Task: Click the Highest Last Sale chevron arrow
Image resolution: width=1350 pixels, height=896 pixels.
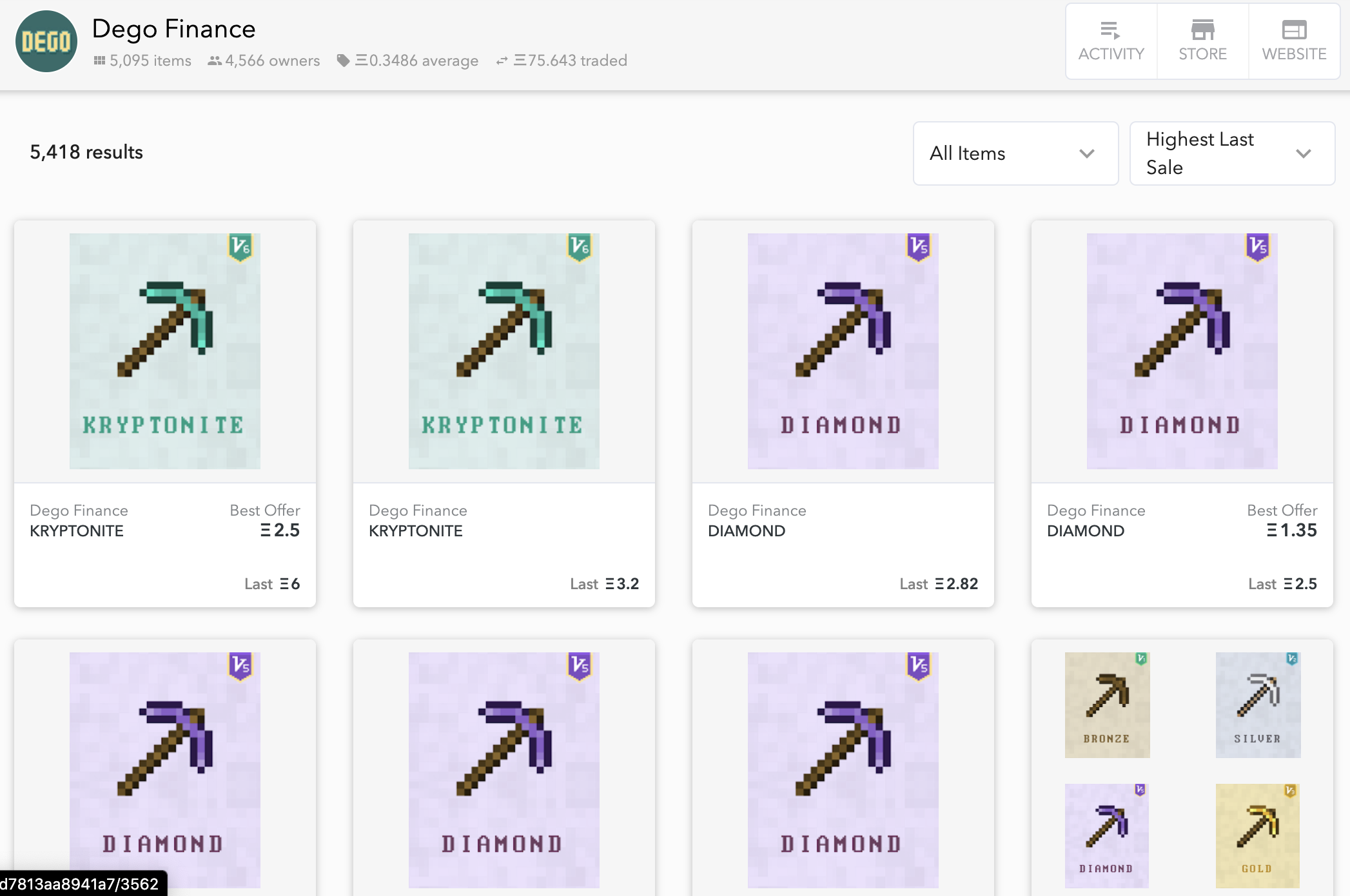Action: click(x=1304, y=153)
